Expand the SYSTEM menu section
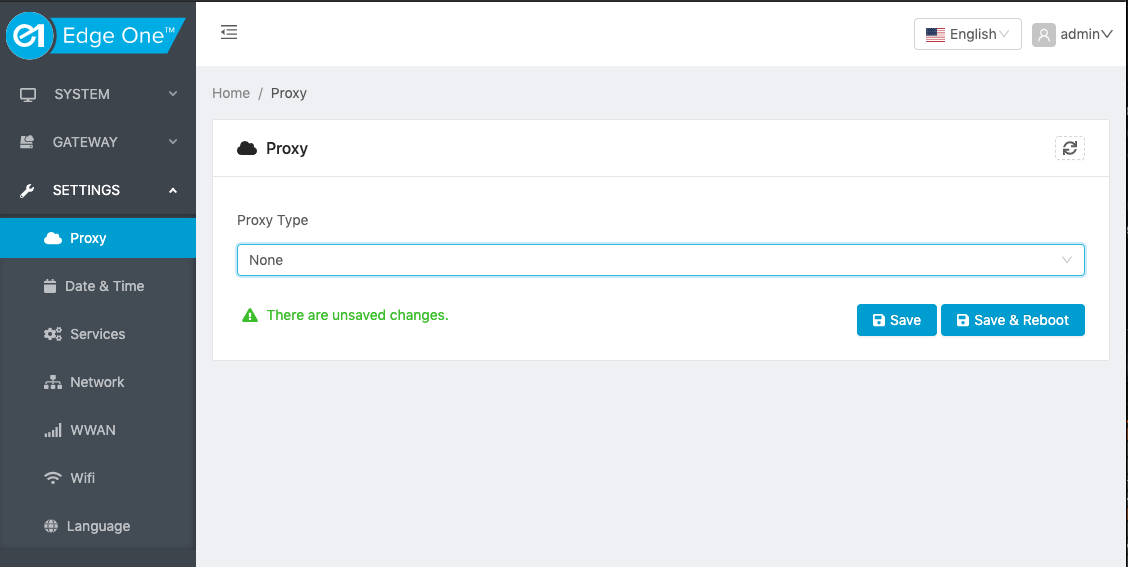Viewport: 1128px width, 567px height. [98, 94]
